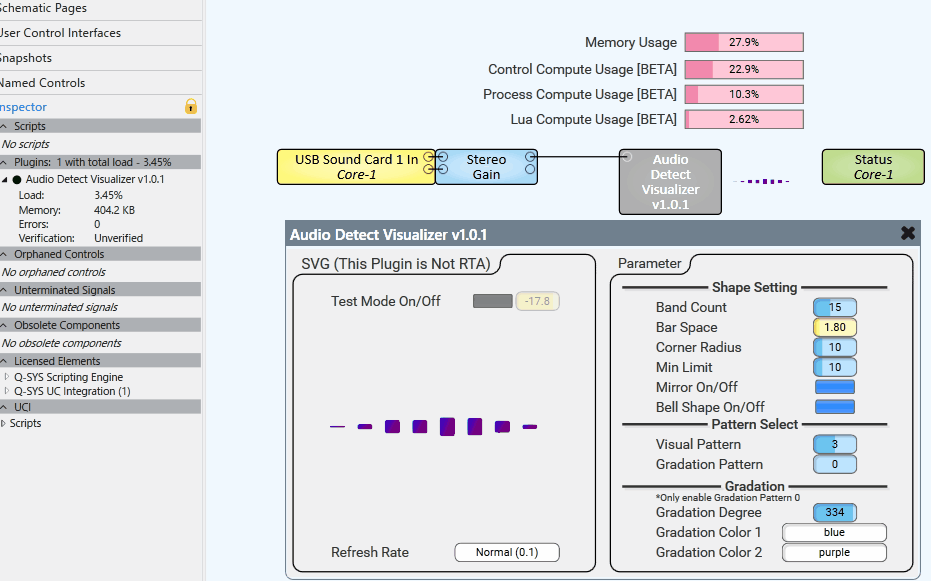
Task: Click the Gradation Degree value knob
Action: coord(835,512)
